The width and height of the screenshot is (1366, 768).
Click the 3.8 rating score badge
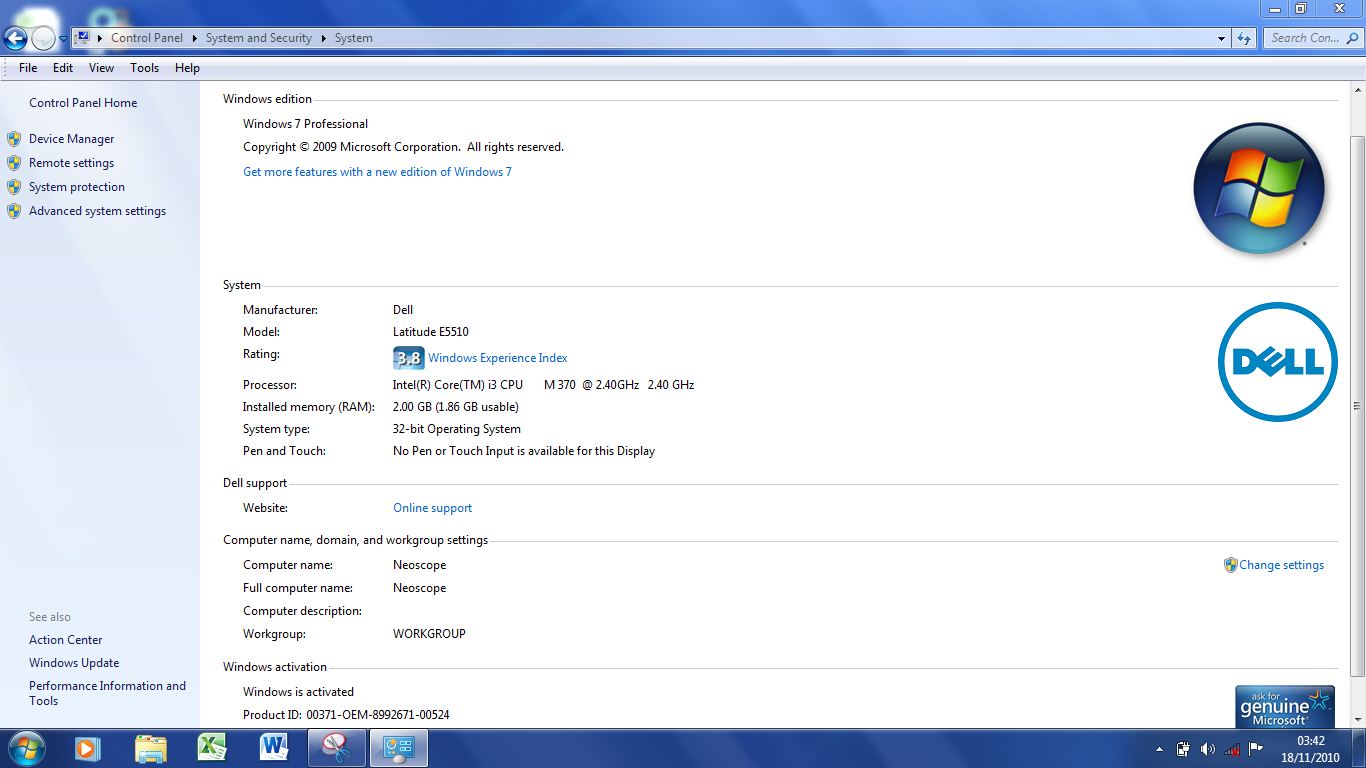coord(408,358)
